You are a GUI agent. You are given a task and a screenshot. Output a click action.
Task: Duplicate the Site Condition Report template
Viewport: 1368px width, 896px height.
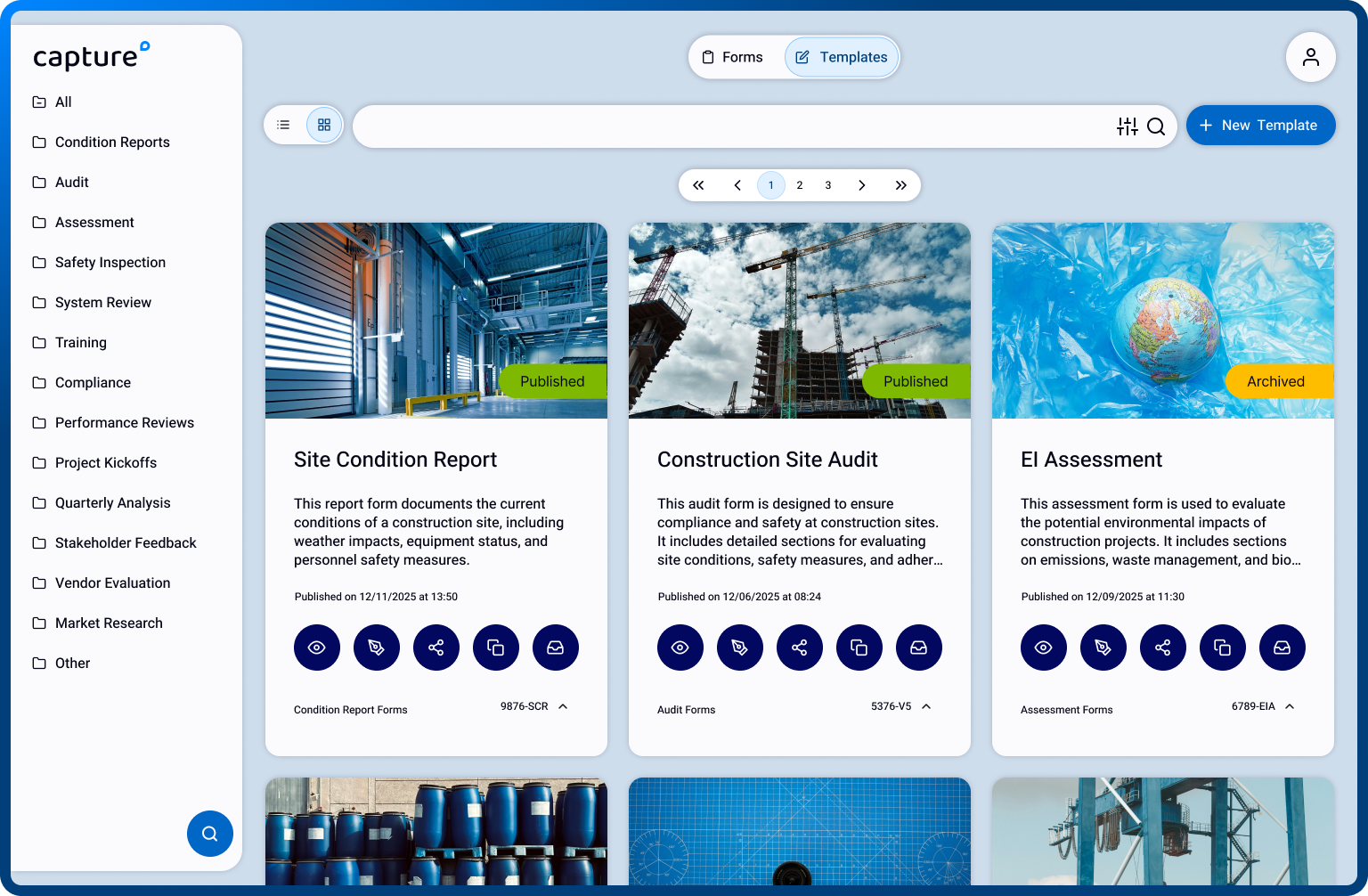click(x=496, y=648)
